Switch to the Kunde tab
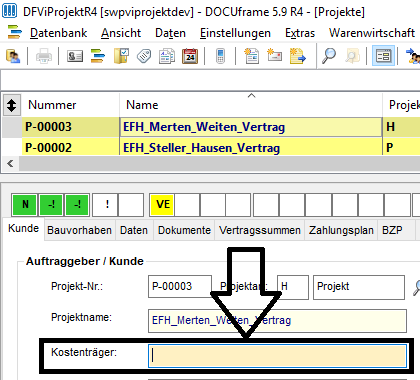Image resolution: width=420 pixels, height=380 pixels. point(23,229)
